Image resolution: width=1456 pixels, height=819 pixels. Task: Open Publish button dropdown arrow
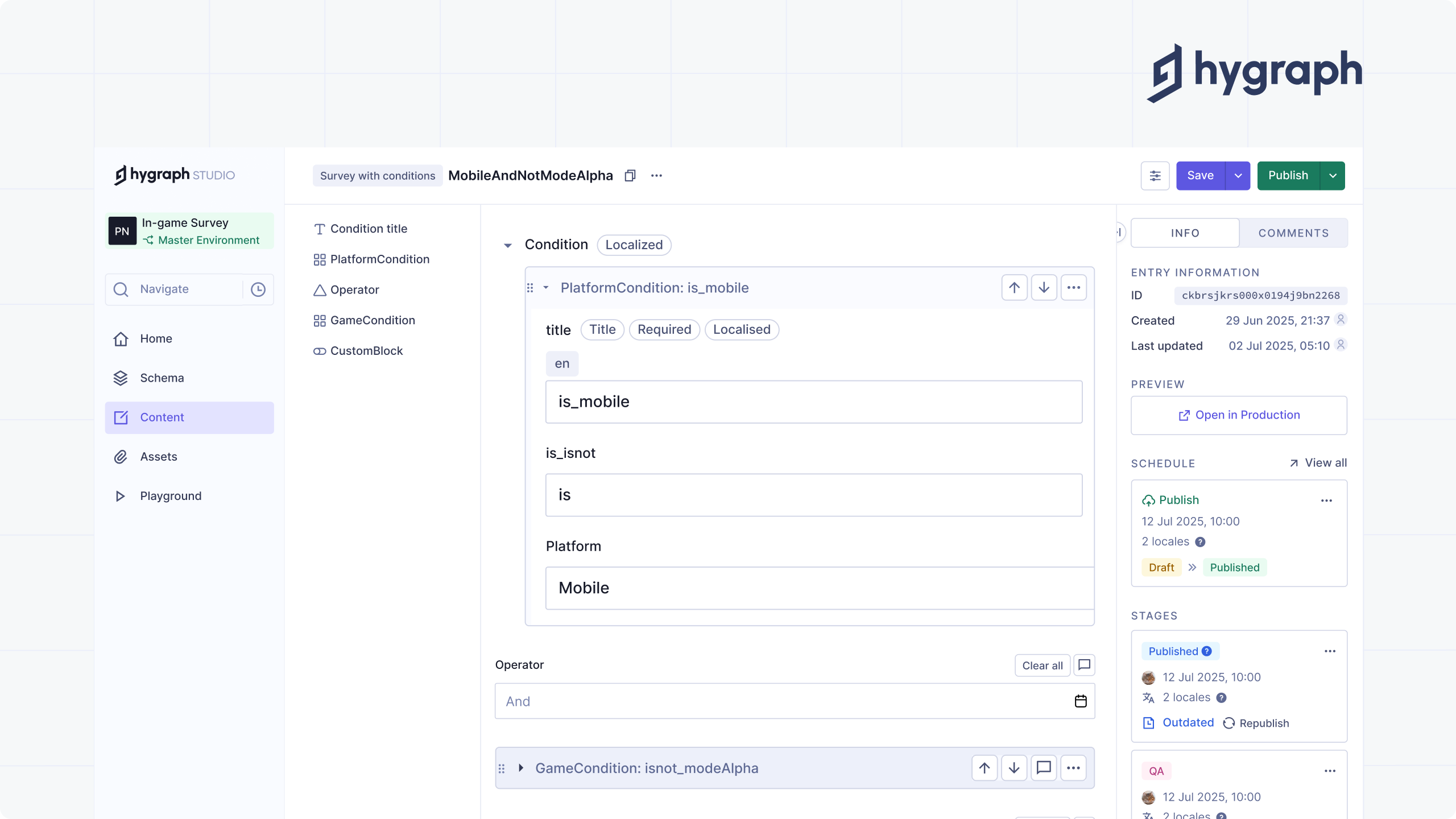coord(1333,176)
